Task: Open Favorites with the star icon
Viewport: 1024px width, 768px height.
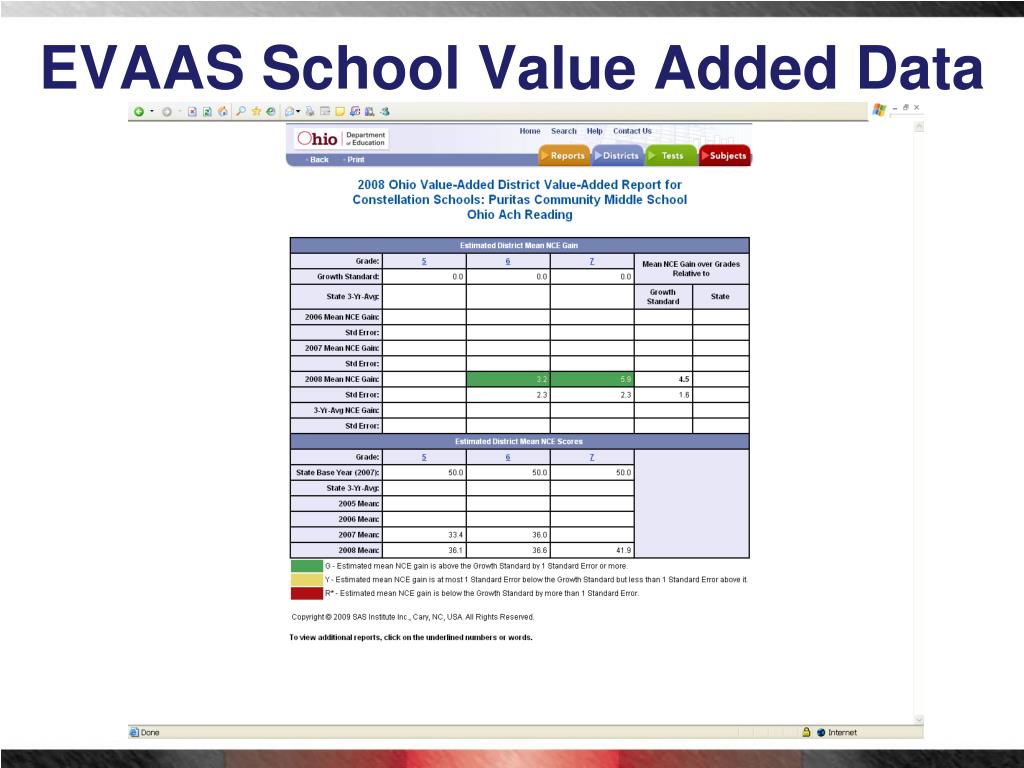Action: 256,112
